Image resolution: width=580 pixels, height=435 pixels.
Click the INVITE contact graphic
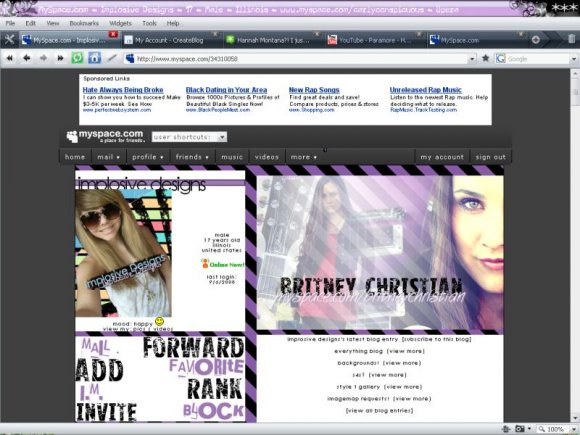coord(107,412)
